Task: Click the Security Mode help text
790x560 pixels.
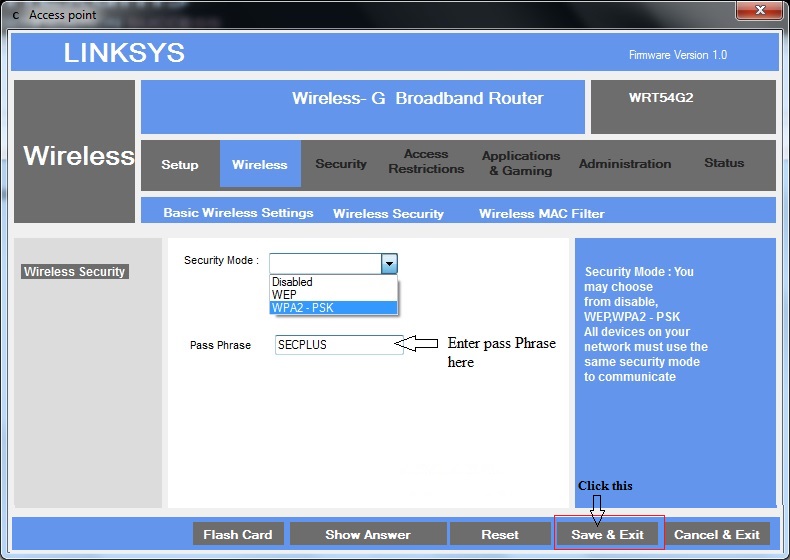Action: coord(645,324)
